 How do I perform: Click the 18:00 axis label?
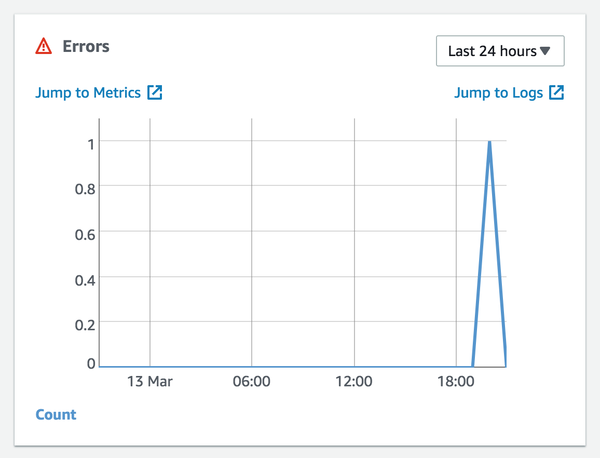click(456, 381)
